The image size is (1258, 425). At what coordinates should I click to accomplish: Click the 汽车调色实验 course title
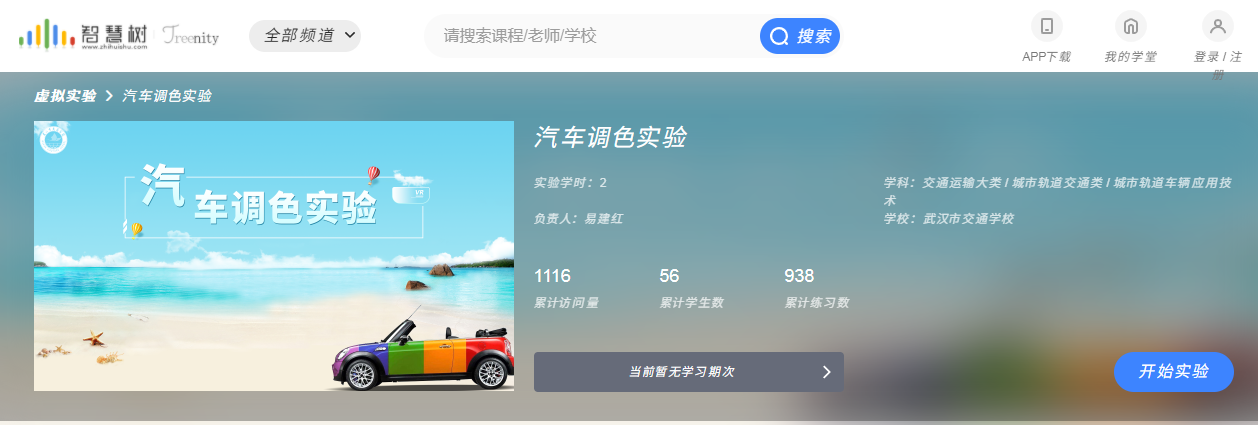pos(610,138)
